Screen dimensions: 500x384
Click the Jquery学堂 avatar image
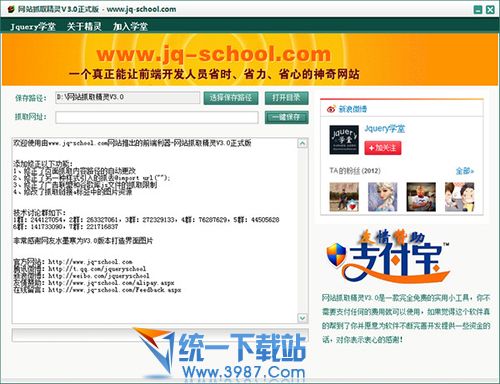(344, 140)
